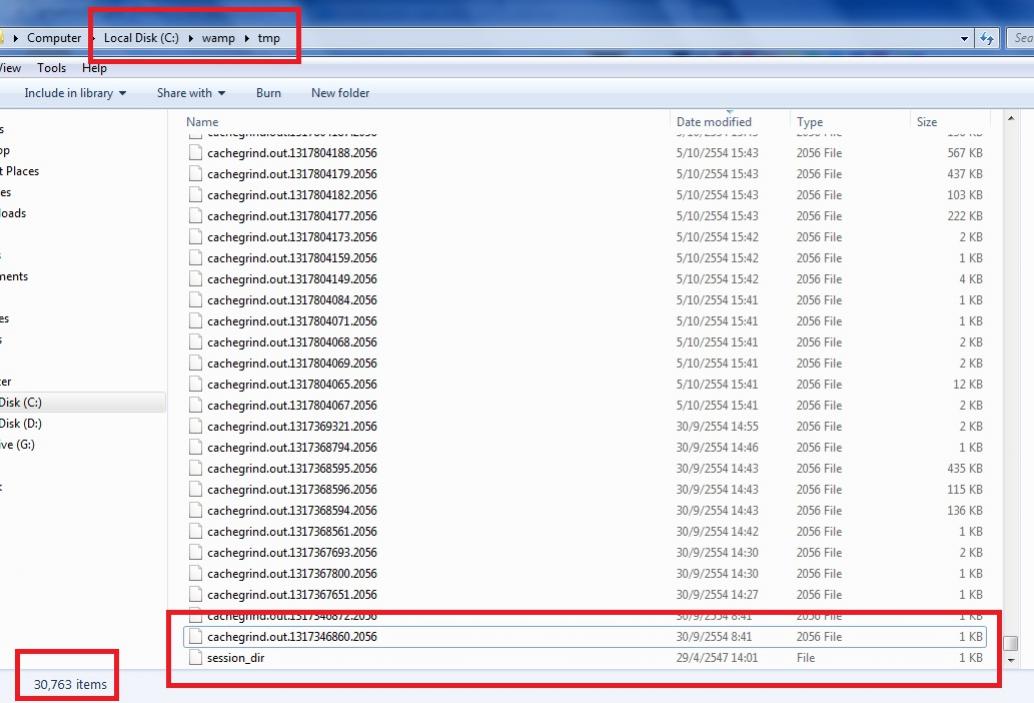
Task: Click the Burn toolbar button
Action: coord(268,93)
